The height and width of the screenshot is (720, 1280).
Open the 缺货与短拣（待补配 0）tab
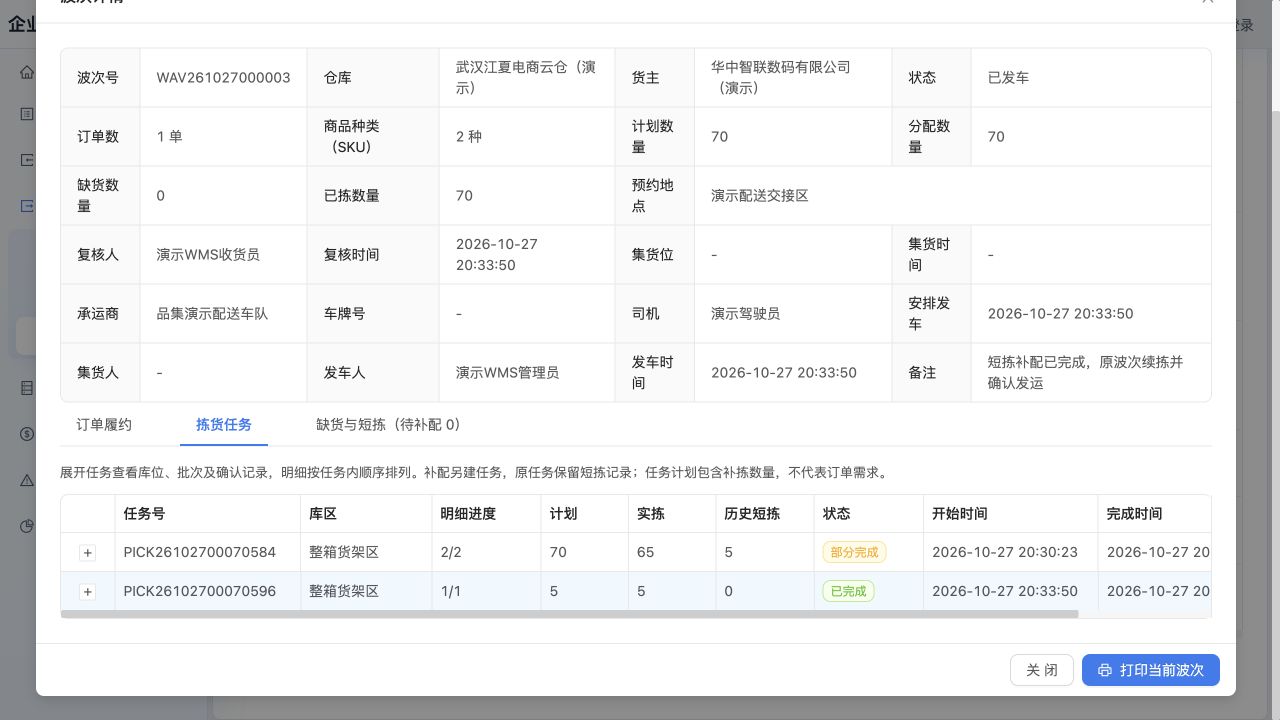pyautogui.click(x=388, y=425)
